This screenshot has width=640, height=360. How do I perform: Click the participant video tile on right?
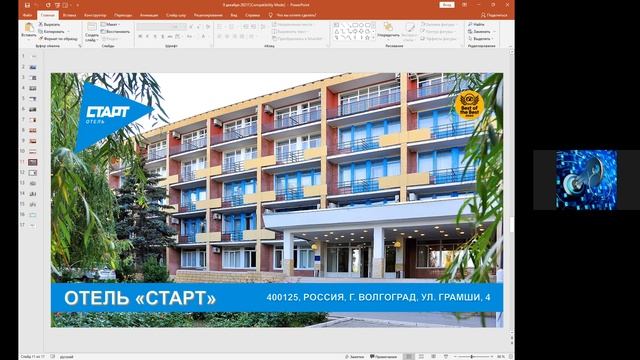[x=586, y=180]
